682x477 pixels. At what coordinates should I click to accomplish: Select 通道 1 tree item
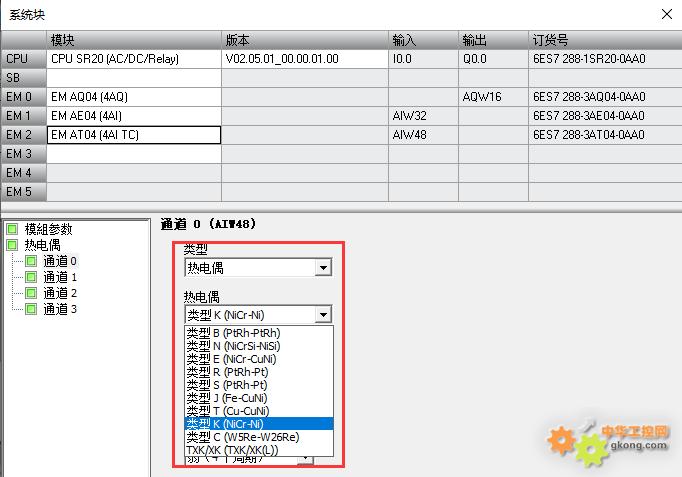(60, 277)
